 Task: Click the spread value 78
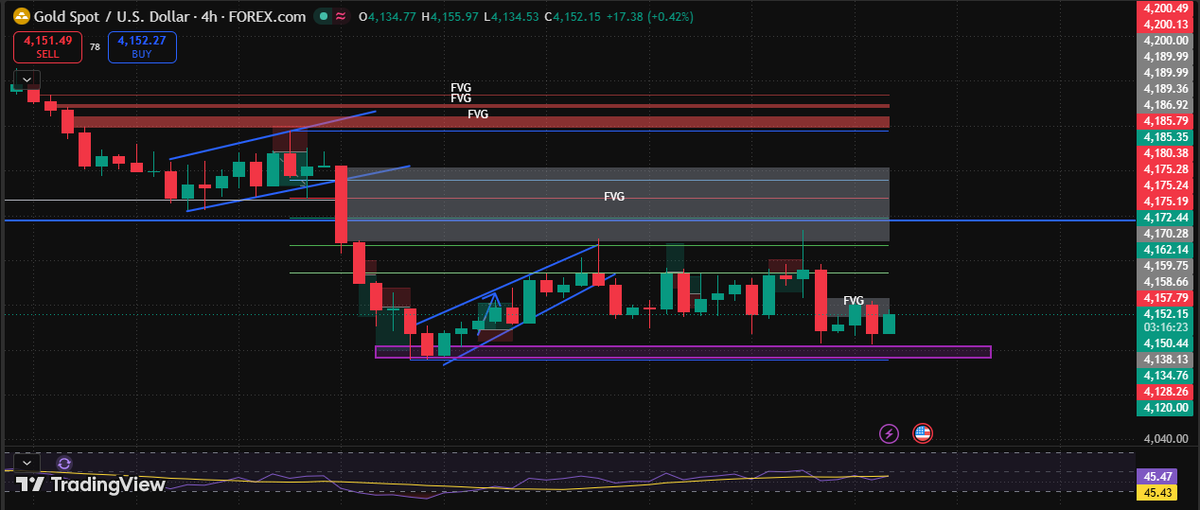[95, 46]
